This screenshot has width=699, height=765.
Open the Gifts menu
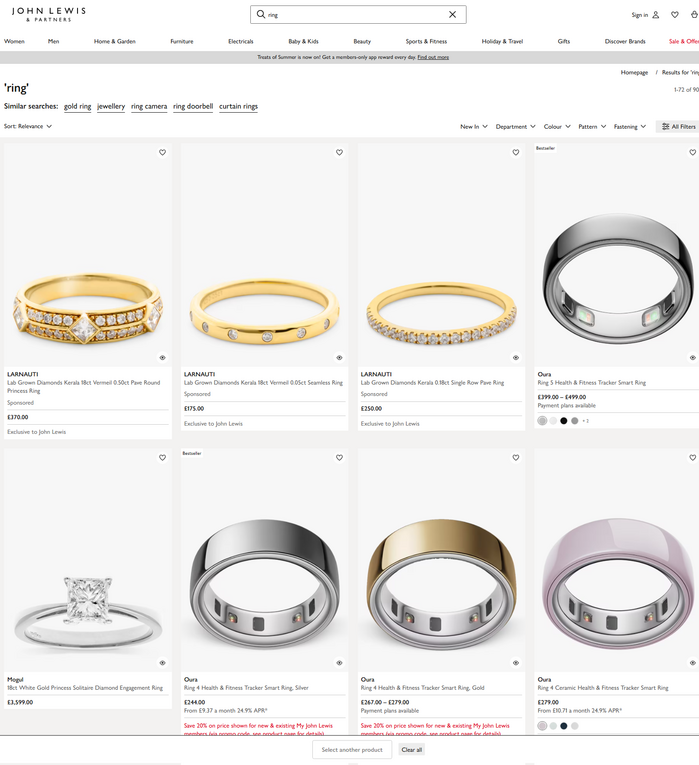(564, 41)
